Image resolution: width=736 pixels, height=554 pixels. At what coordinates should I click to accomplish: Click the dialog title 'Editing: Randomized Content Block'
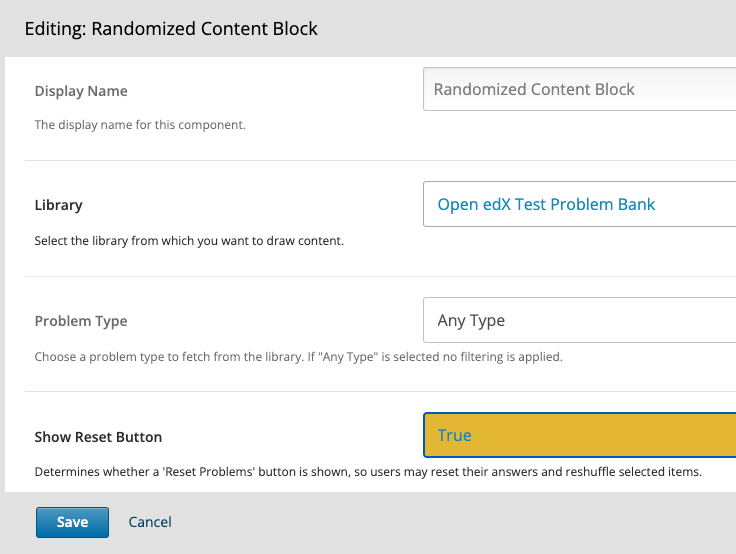171,29
